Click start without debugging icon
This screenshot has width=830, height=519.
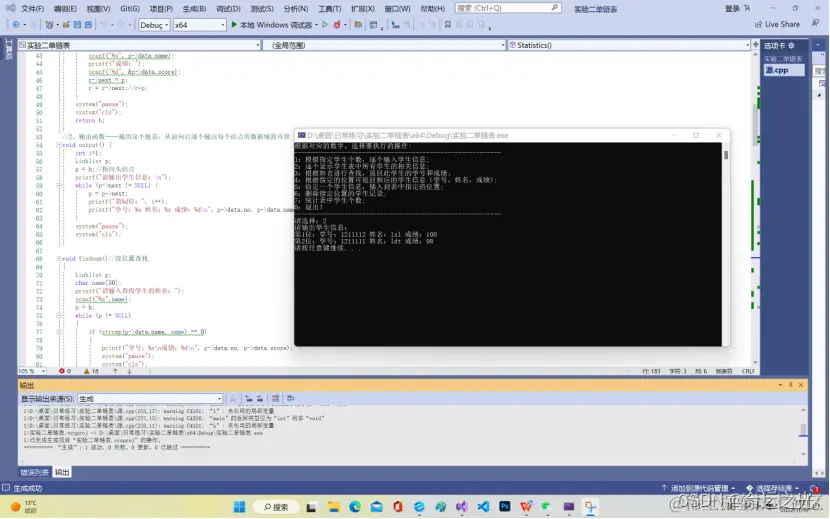coord(325,25)
